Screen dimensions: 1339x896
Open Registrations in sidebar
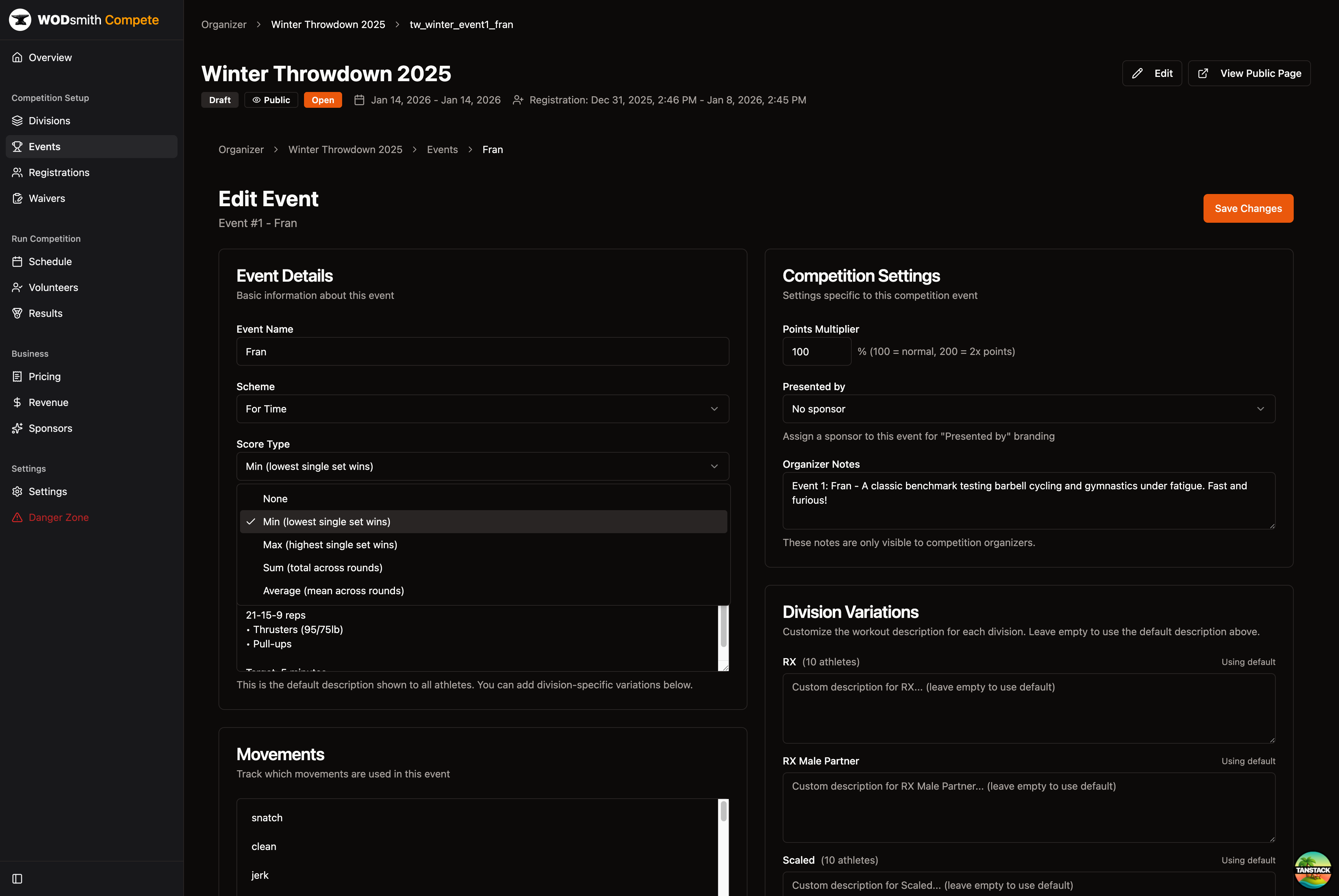pyautogui.click(x=91, y=172)
